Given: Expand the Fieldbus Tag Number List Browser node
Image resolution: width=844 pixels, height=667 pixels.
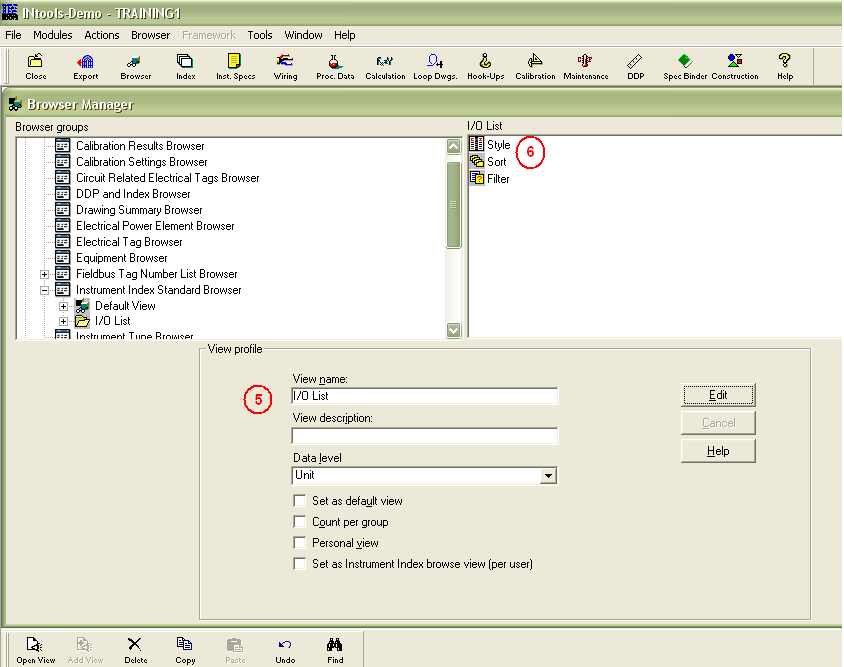Looking at the screenshot, I should pos(44,273).
